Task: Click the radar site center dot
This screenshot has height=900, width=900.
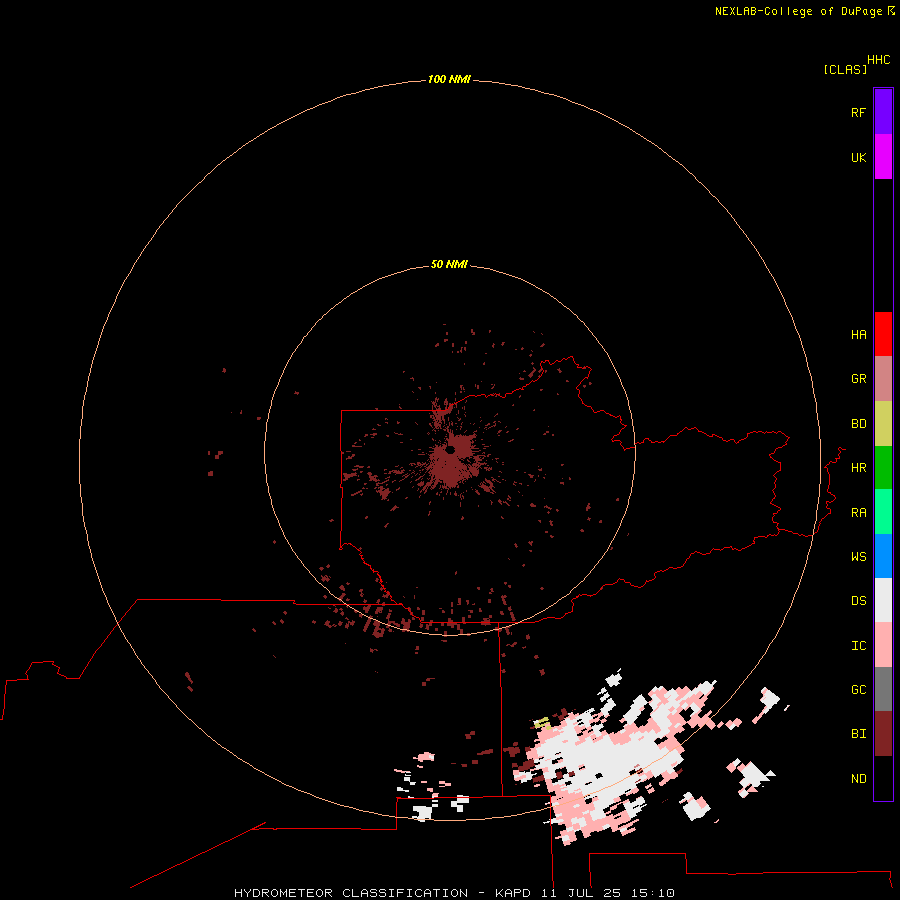Action: click(451, 450)
